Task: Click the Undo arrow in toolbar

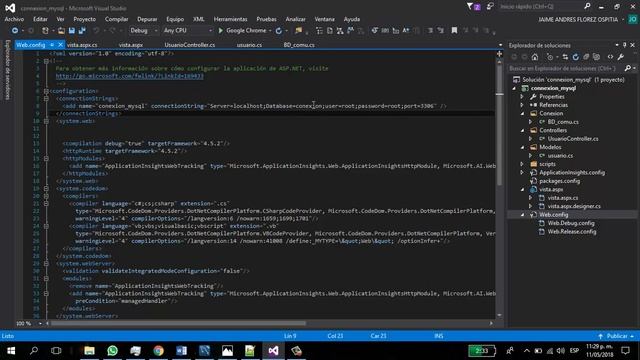Action: click(x=96, y=31)
